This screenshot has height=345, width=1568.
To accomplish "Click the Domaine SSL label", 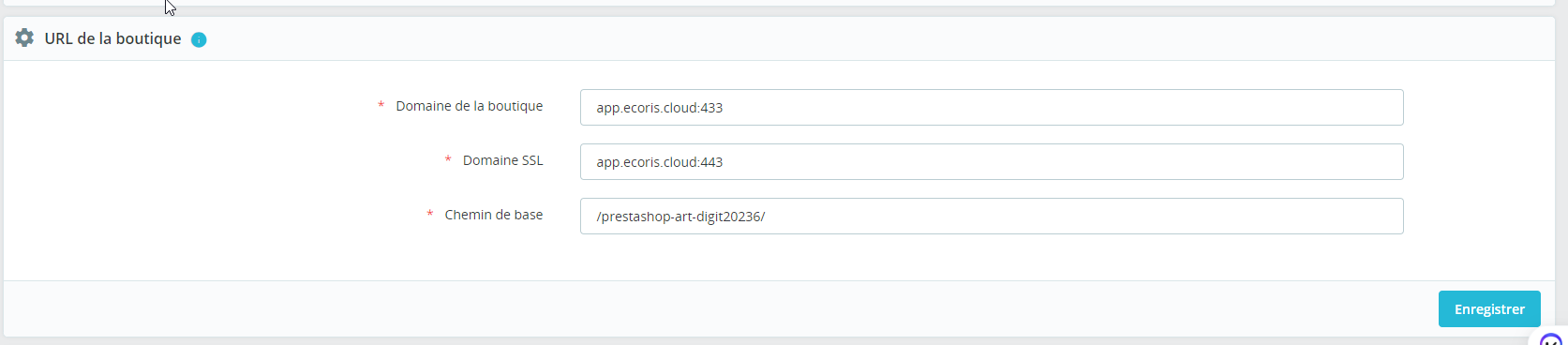I will coord(502,160).
